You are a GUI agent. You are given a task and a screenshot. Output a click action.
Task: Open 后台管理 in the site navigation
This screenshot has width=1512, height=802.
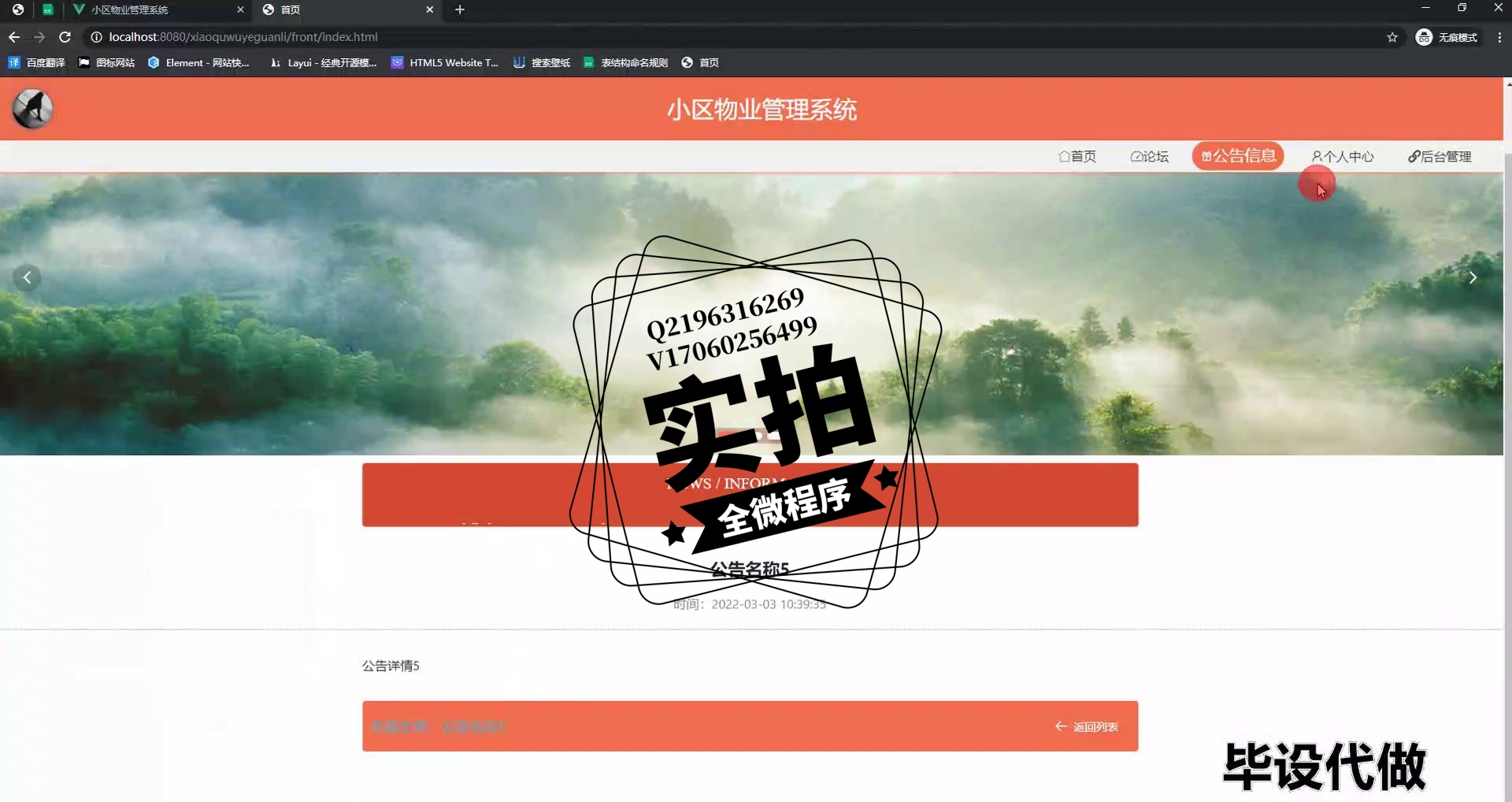(1440, 156)
